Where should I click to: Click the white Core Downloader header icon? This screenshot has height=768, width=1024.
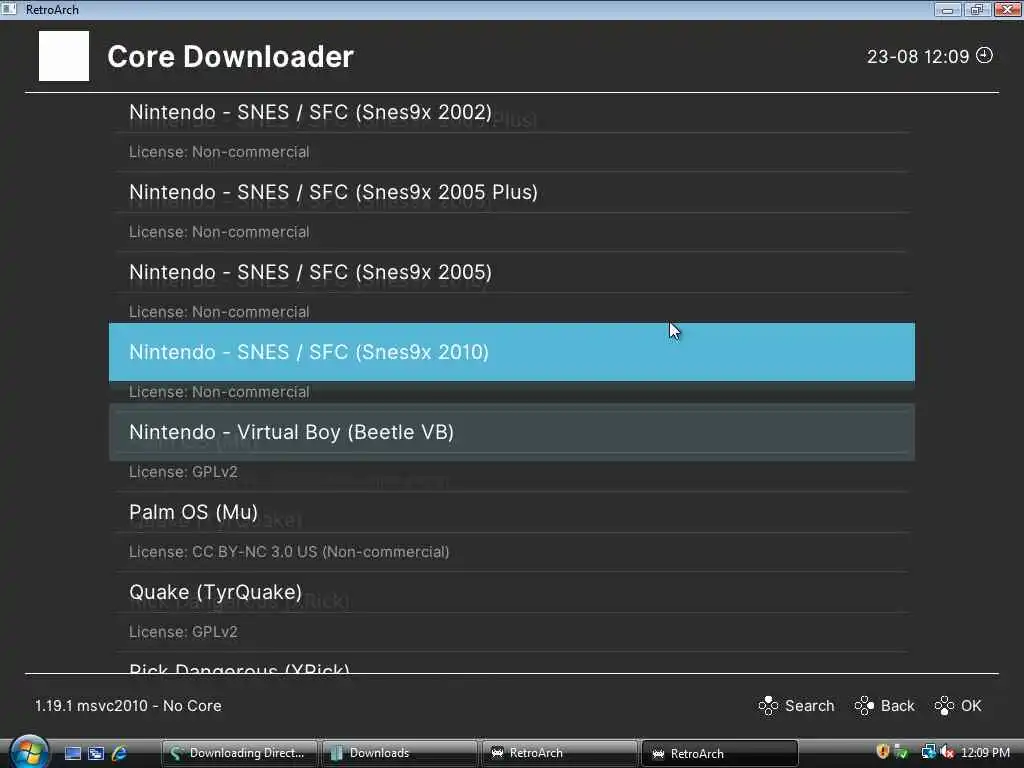tap(64, 56)
